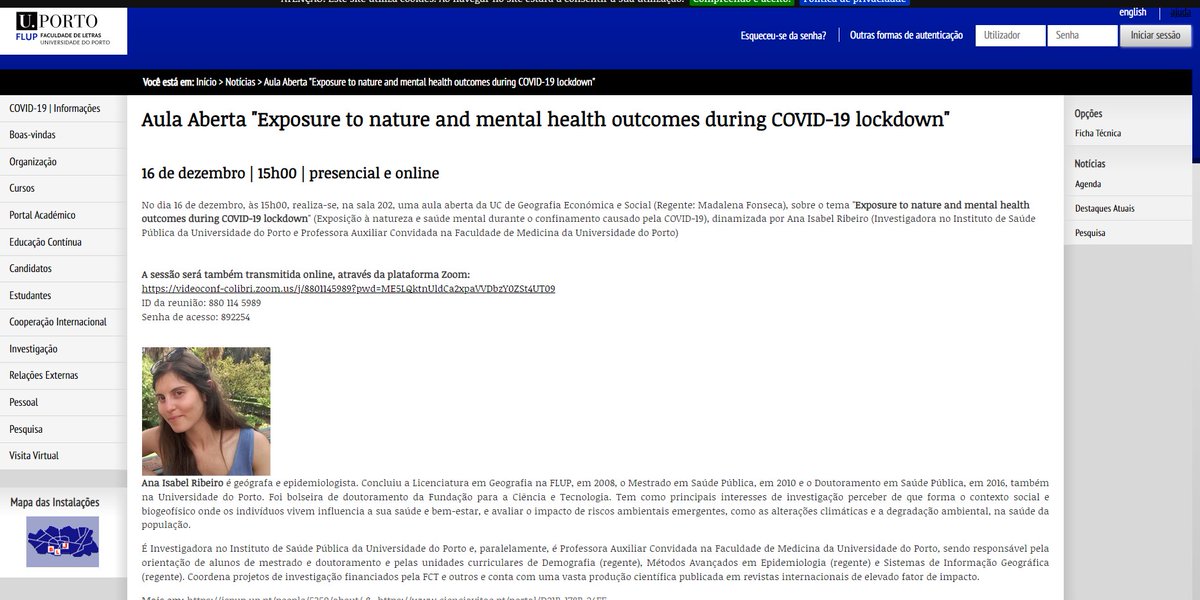1200x600 pixels.
Task: Open the campus facilities map thumbnail
Action: click(63, 541)
